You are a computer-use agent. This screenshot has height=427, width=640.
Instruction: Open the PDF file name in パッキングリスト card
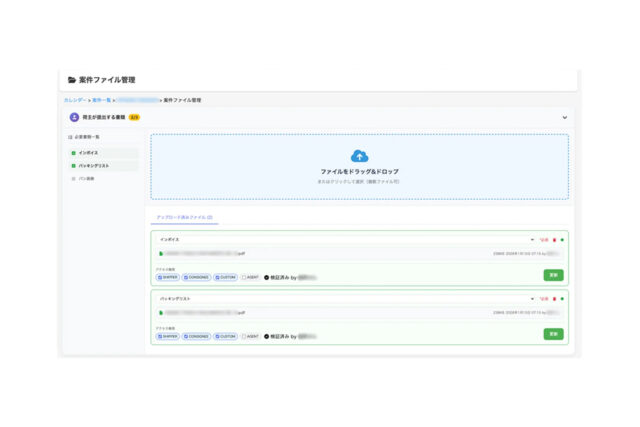point(205,313)
